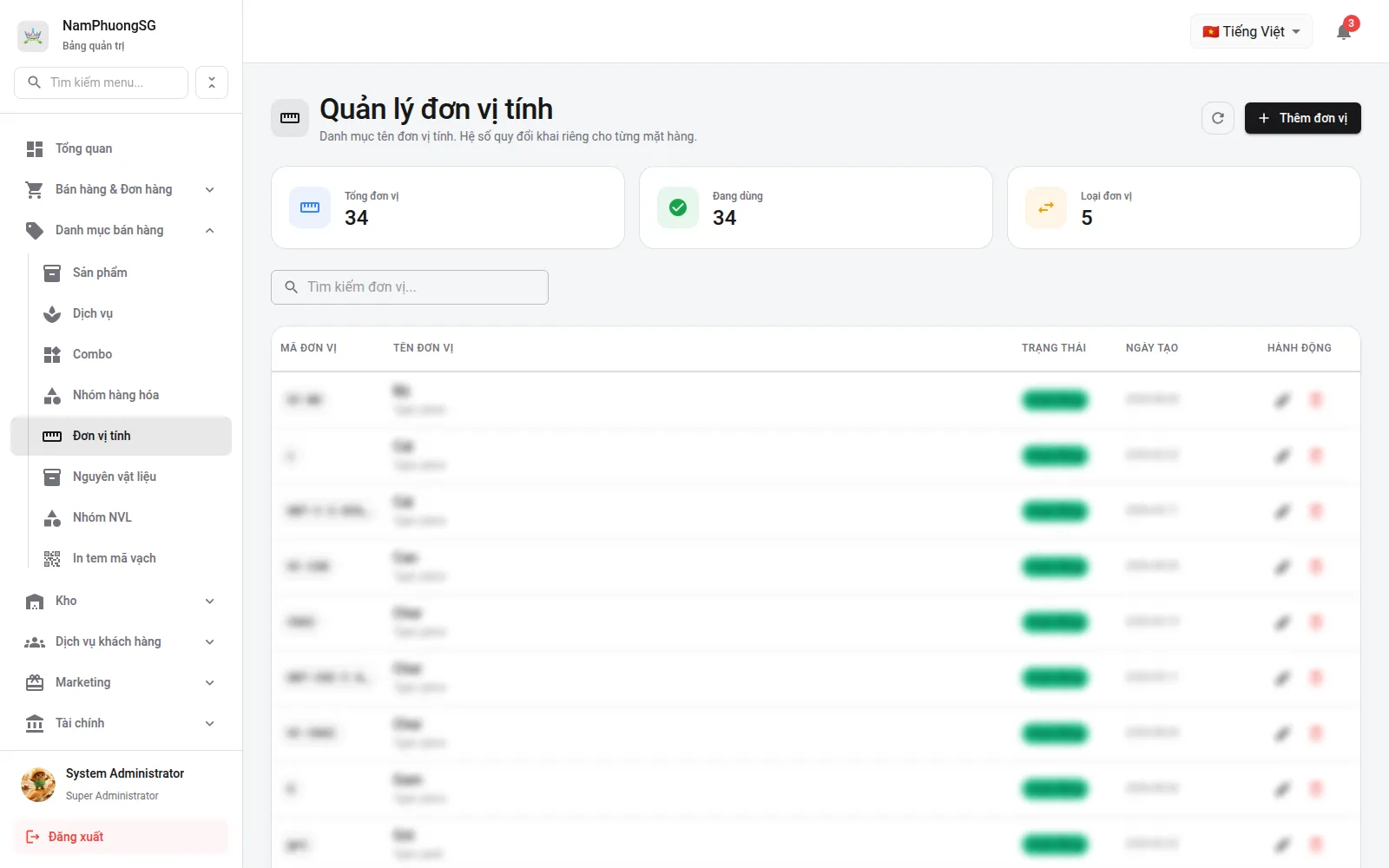
Task: Focus the Tìm kiếm đơn vị search box
Action: coord(410,287)
